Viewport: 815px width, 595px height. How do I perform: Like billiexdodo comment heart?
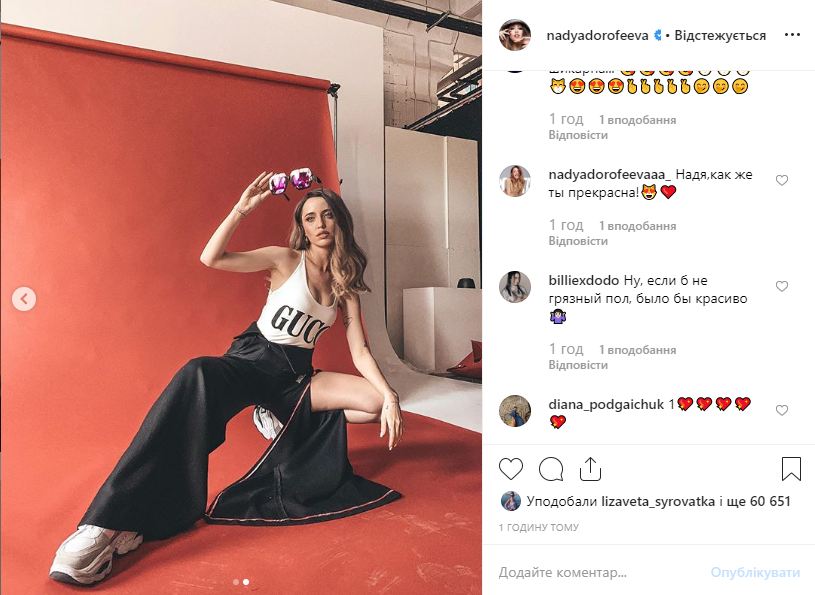tap(782, 286)
